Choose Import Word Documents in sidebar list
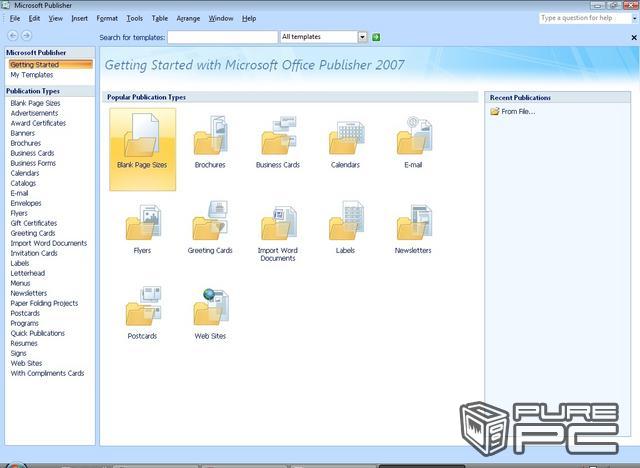Viewport: 640px width, 468px height. tap(49, 243)
